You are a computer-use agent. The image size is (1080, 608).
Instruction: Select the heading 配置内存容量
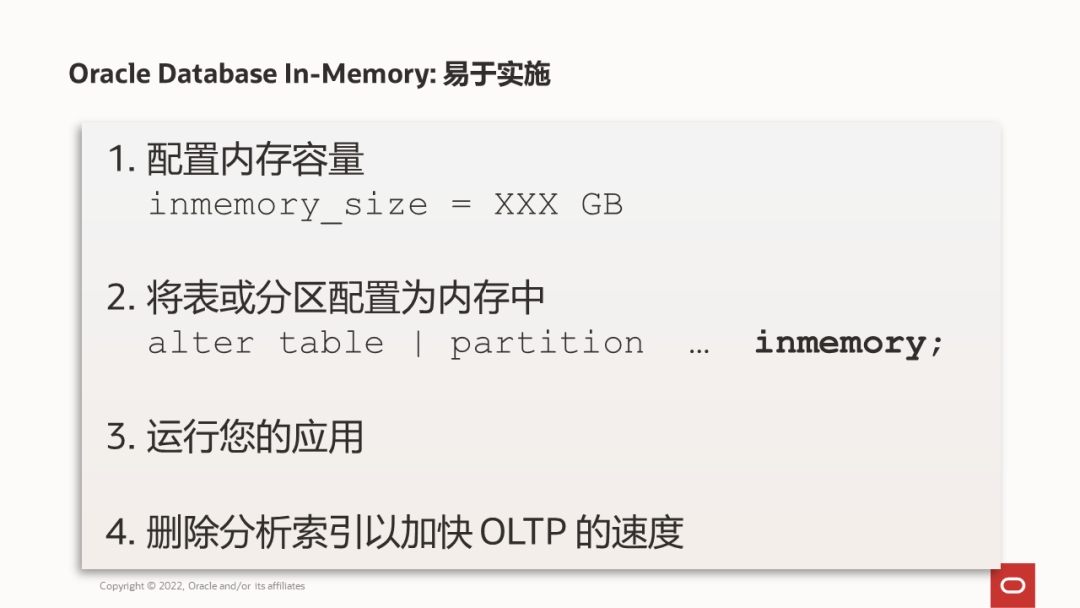click(255, 159)
